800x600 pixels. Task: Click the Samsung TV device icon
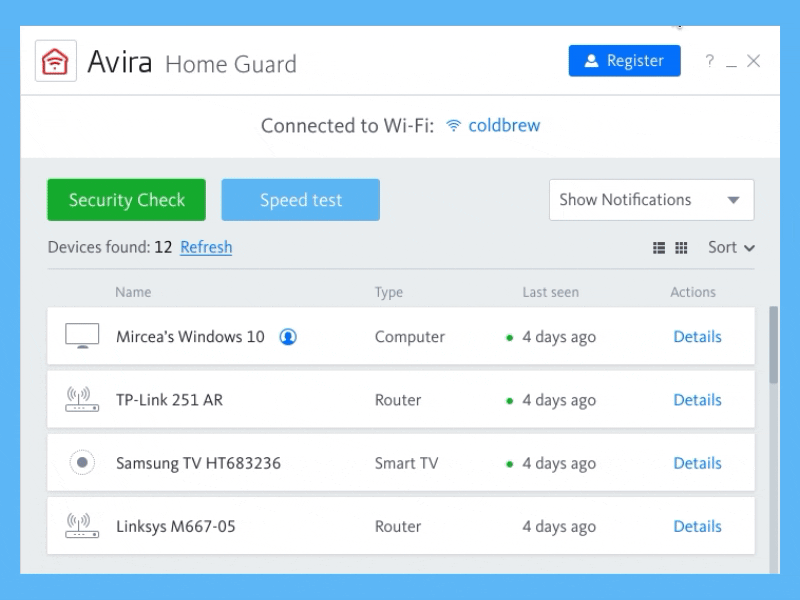[x=82, y=463]
